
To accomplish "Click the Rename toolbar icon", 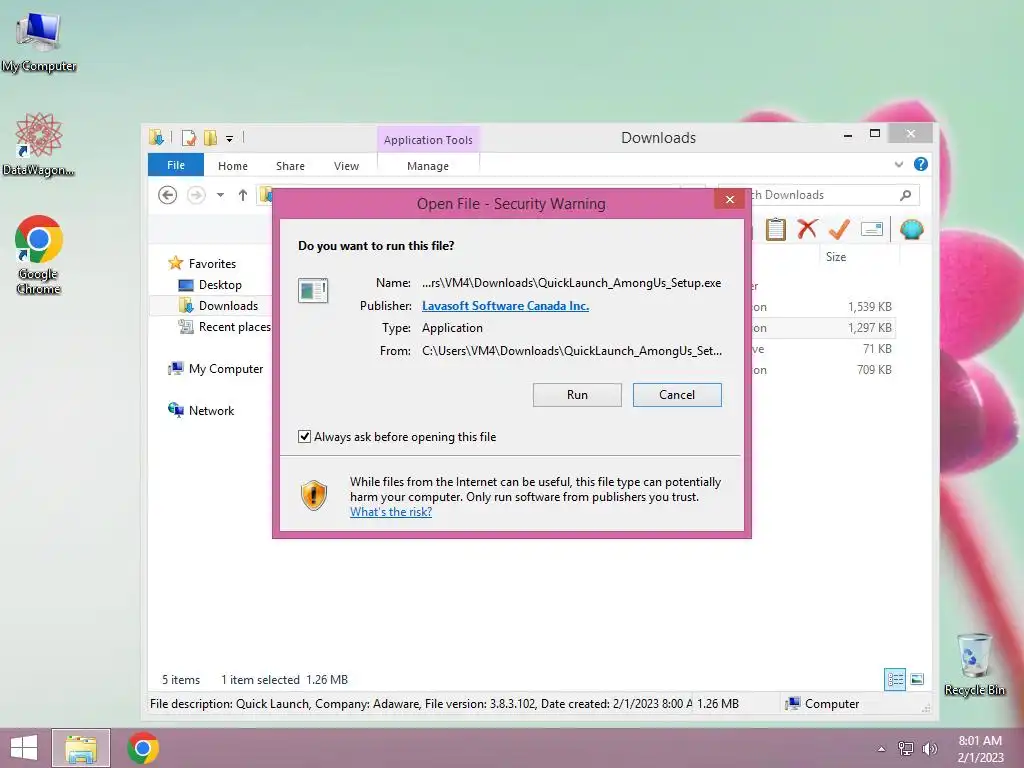I will 872,229.
